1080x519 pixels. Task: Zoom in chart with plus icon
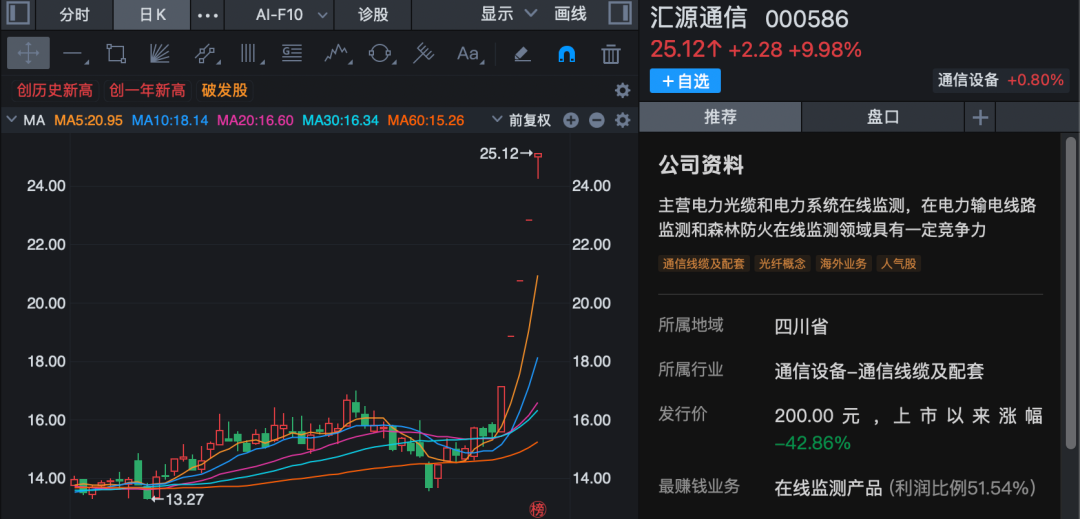(571, 120)
